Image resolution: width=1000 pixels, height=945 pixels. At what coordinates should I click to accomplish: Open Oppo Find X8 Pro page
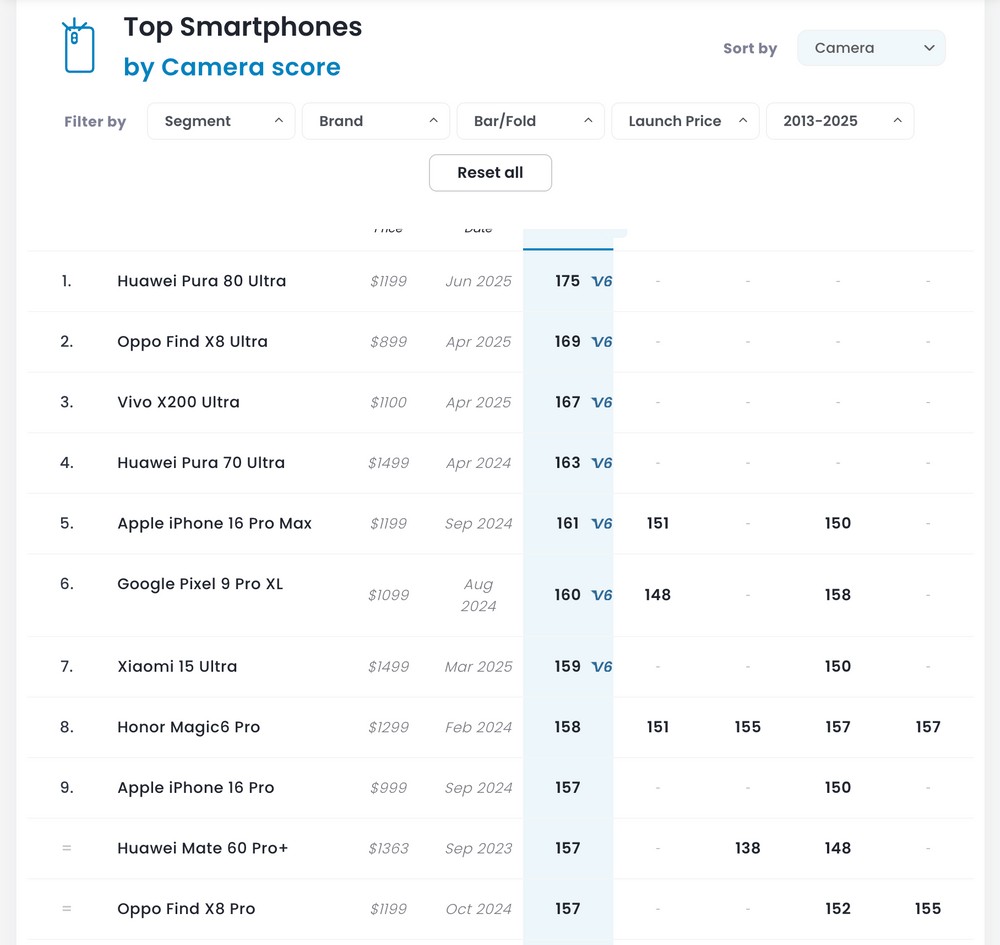(186, 909)
